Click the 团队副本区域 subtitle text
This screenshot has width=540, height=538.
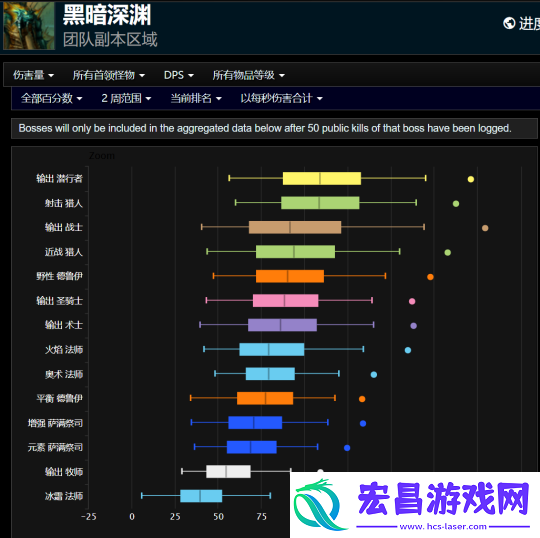(x=110, y=39)
